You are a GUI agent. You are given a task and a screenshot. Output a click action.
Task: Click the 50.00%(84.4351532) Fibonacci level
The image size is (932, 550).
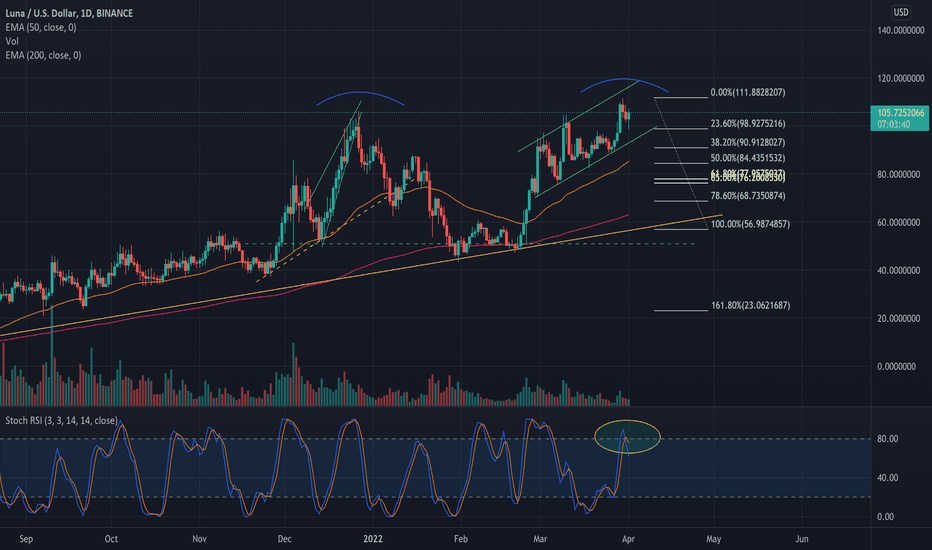pyautogui.click(x=748, y=158)
